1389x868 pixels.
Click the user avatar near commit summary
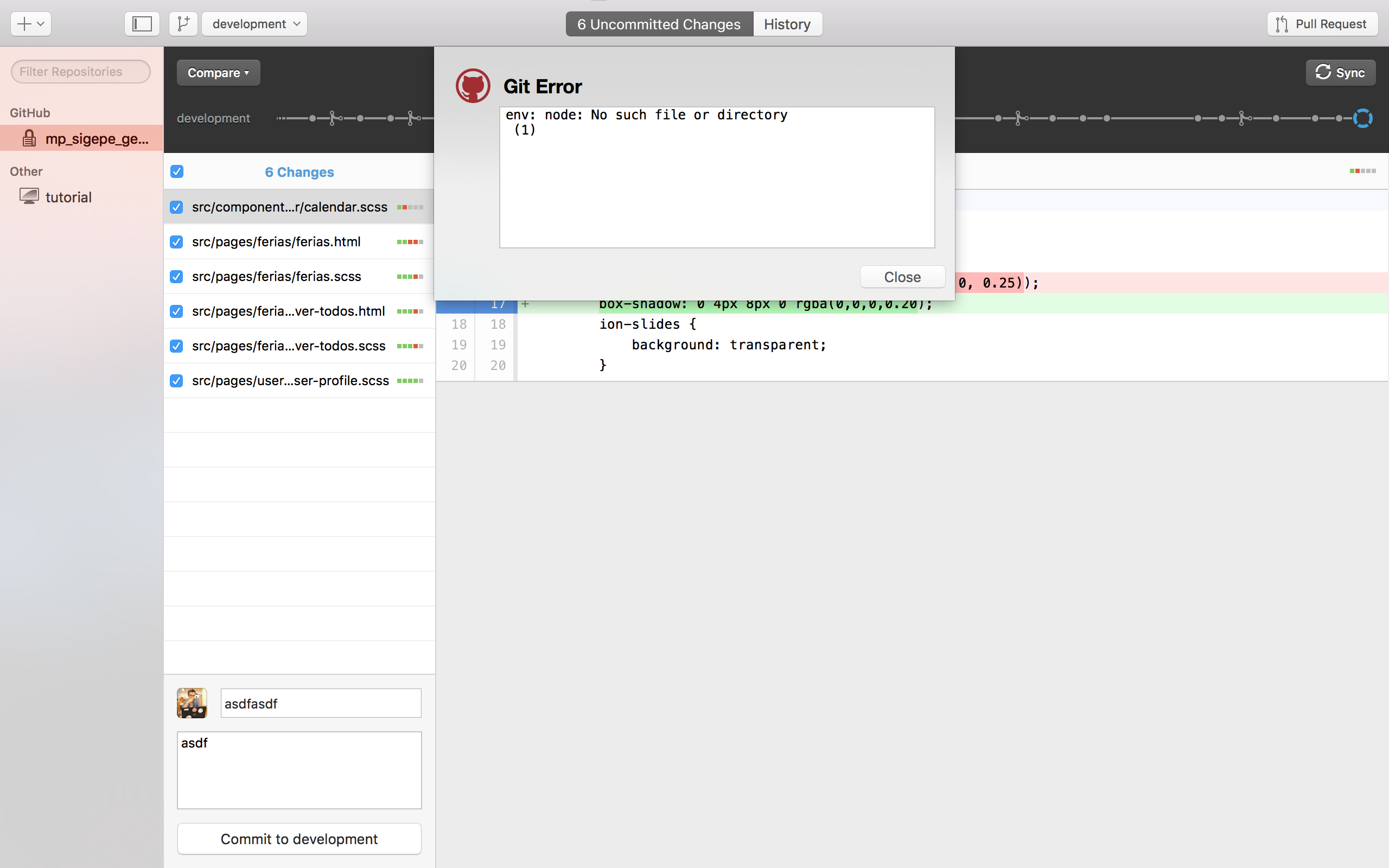tap(192, 703)
